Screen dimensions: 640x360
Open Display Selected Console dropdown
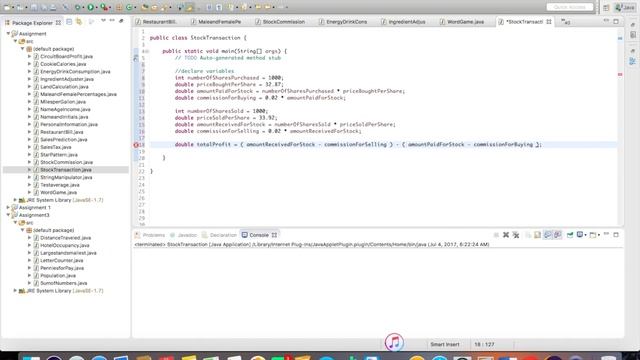tap(585, 235)
